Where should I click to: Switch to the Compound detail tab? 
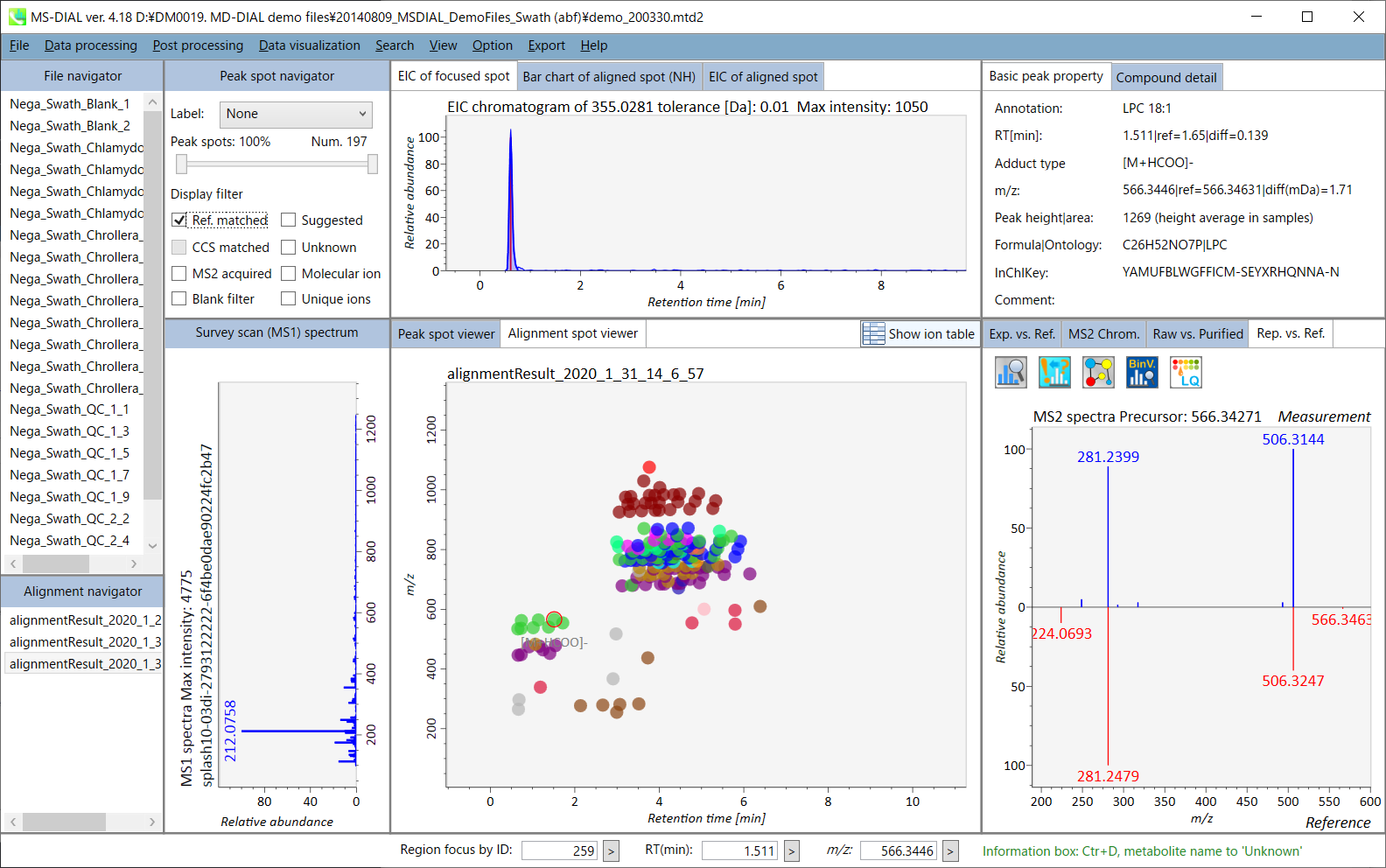(1165, 77)
